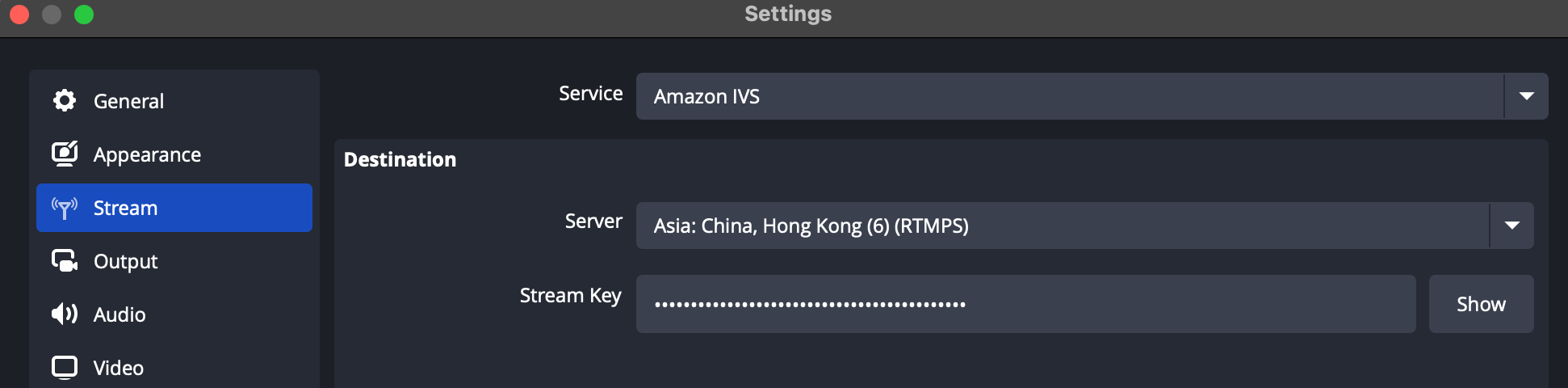Click the gear icon beside General
This screenshot has height=388, width=1568.
(x=65, y=100)
